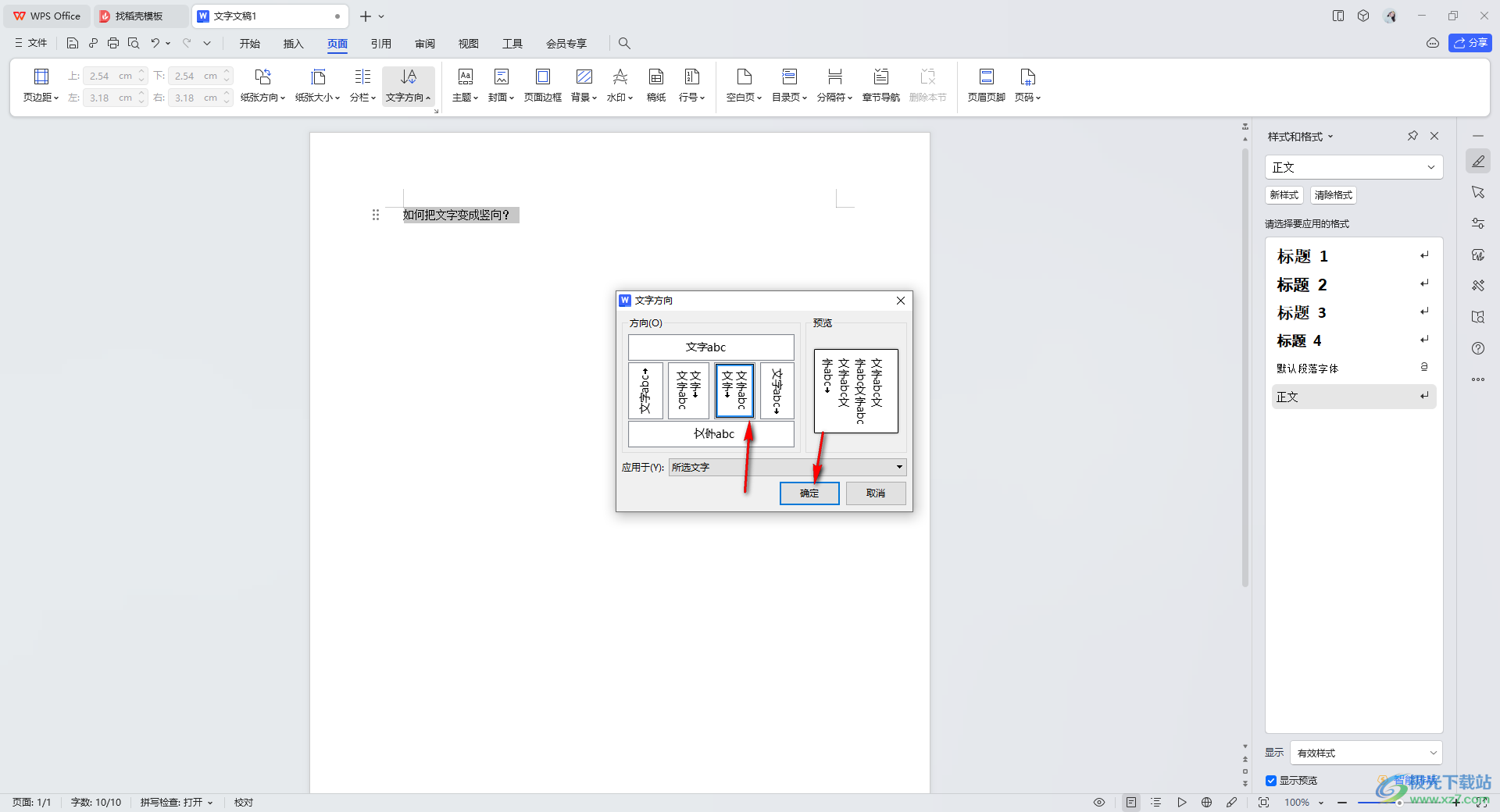
Task: Open the 行号 line number tool
Action: [x=691, y=85]
